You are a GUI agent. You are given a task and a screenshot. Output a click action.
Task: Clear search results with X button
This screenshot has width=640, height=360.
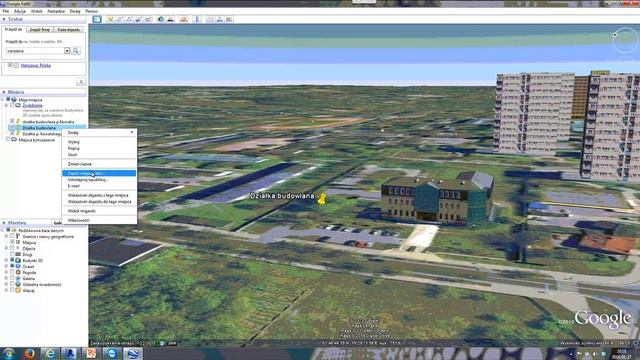tap(81, 82)
